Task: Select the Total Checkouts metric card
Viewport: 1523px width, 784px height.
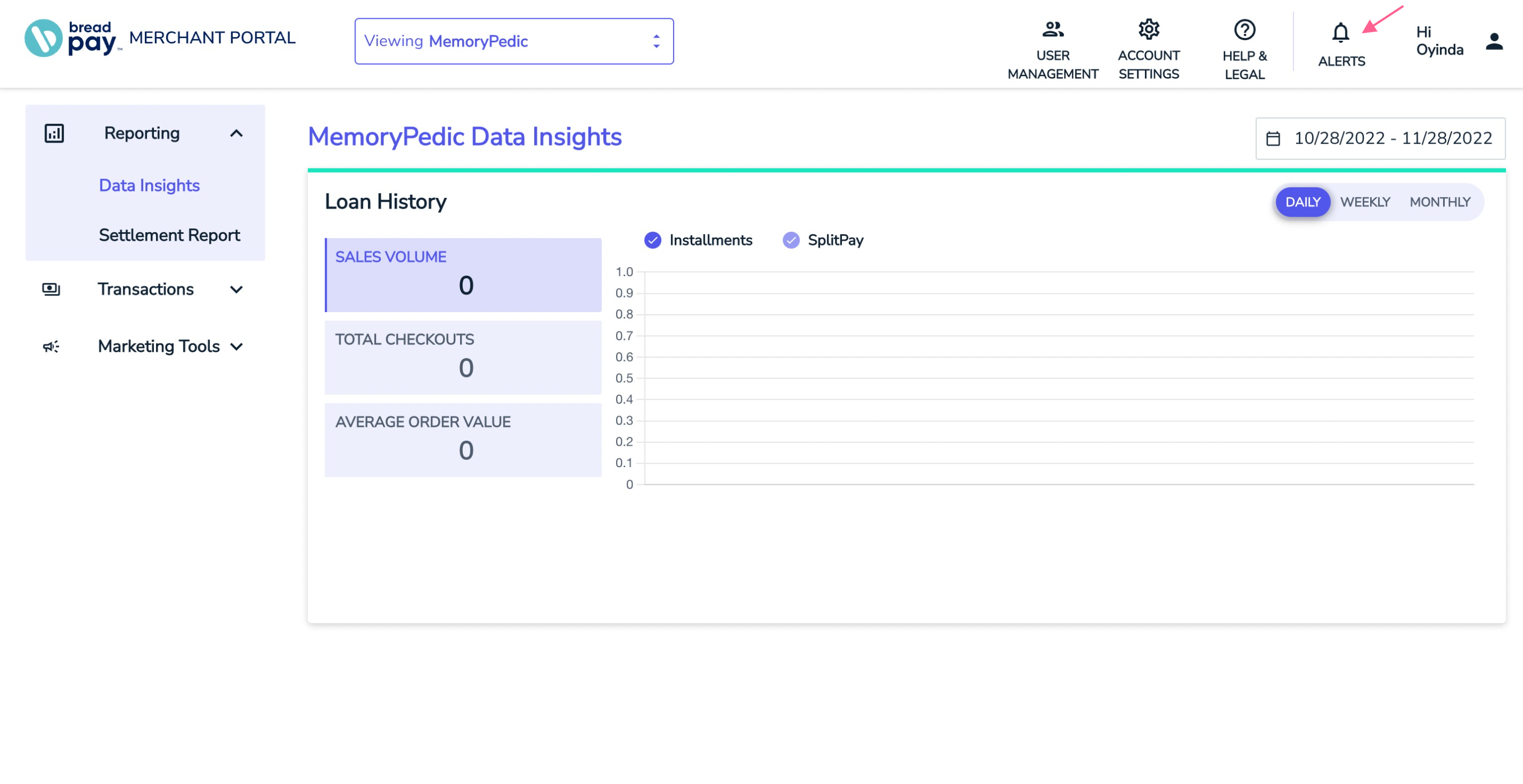Action: tap(463, 357)
